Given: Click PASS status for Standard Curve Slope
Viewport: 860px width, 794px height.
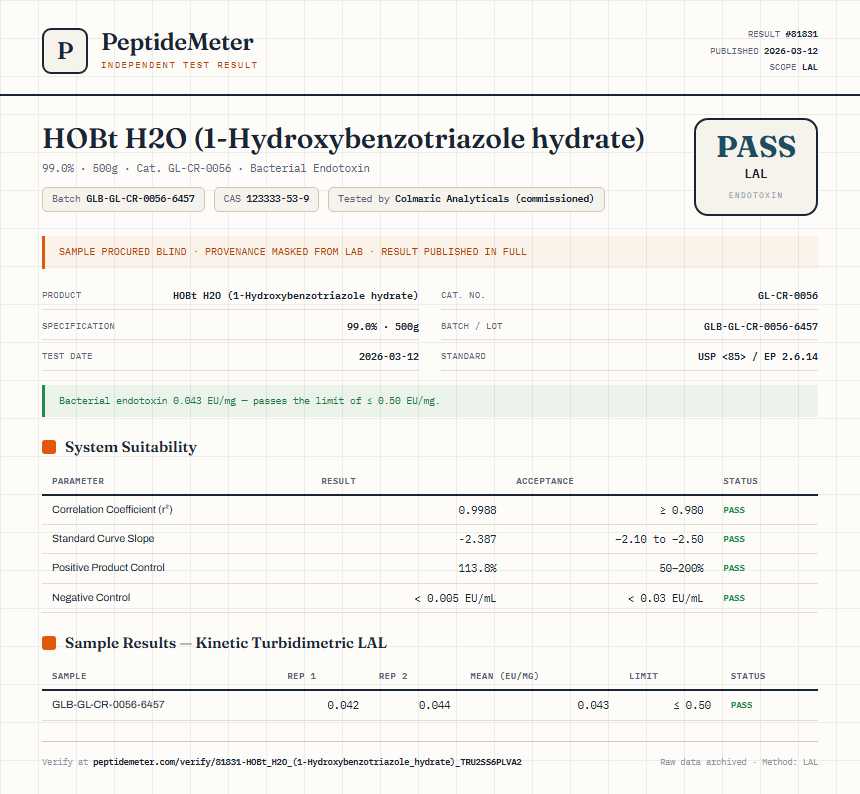Looking at the screenshot, I should tap(734, 539).
